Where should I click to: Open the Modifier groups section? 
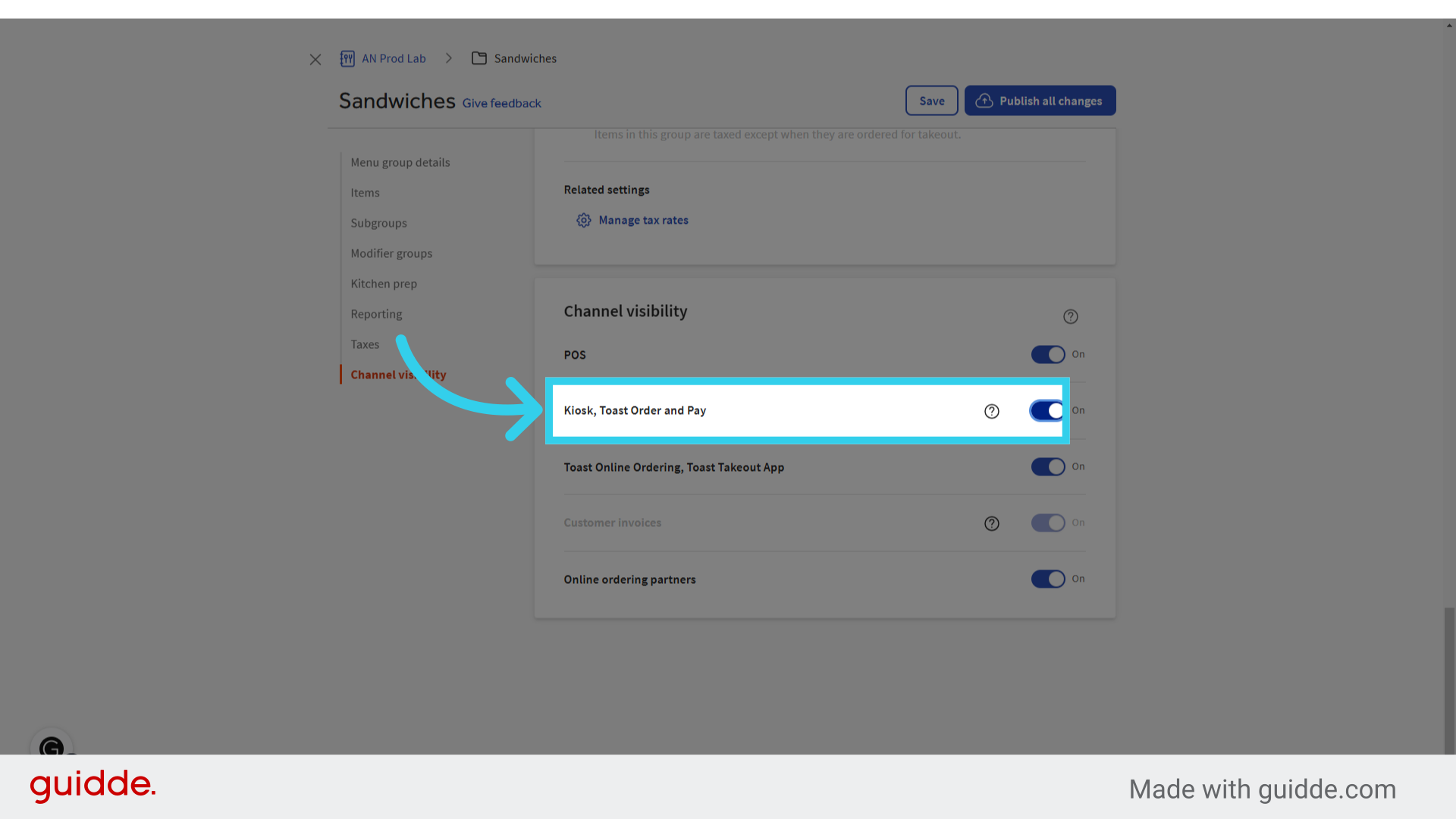[x=391, y=253]
